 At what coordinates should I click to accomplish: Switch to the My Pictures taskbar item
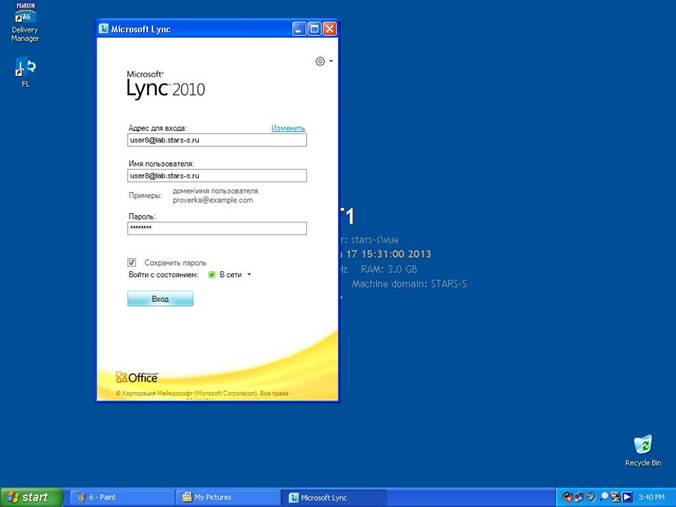[227, 498]
